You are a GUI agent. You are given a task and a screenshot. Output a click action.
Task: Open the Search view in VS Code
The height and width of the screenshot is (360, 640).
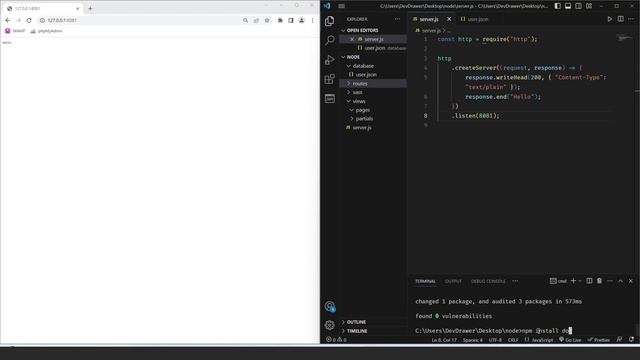[329, 40]
